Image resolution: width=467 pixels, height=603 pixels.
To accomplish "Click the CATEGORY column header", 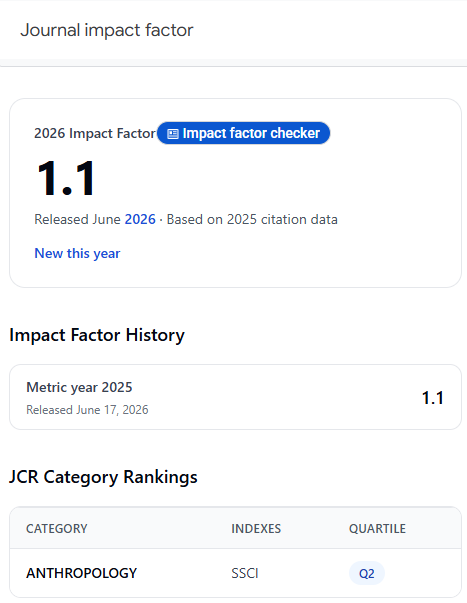I will 57,528.
